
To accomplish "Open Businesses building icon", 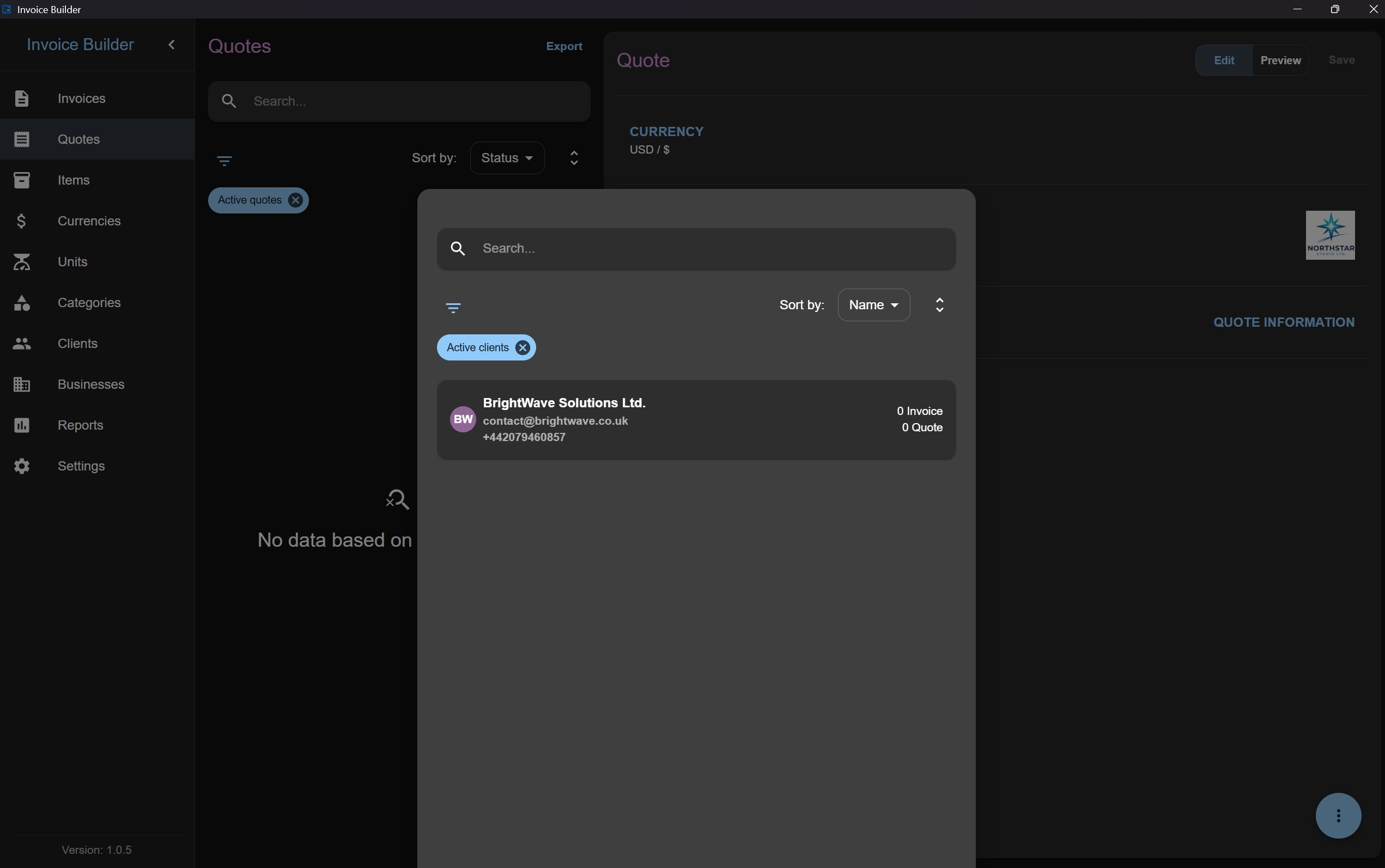I will [22, 384].
